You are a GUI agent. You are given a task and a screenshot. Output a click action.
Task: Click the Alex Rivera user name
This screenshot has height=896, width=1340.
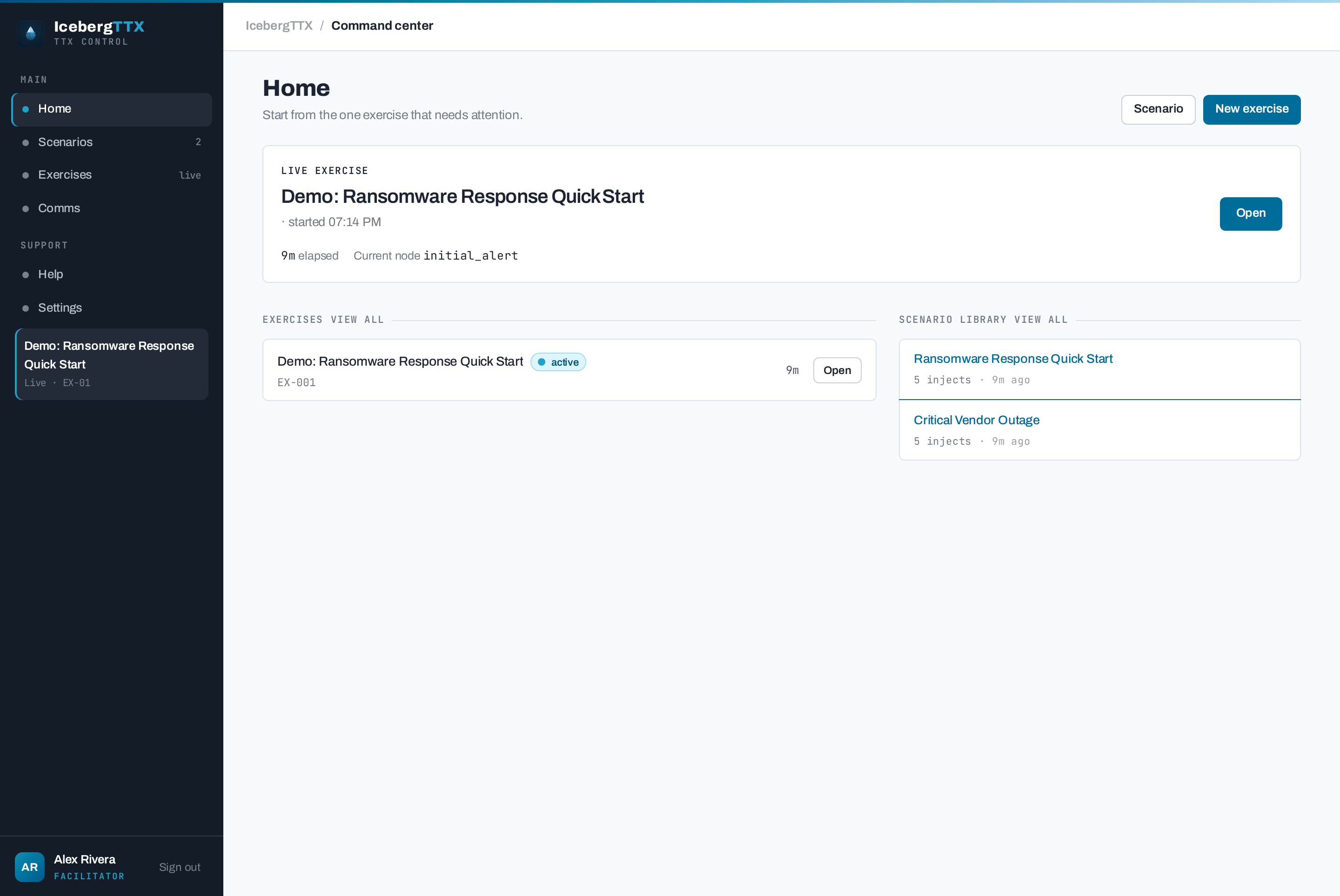[85, 859]
